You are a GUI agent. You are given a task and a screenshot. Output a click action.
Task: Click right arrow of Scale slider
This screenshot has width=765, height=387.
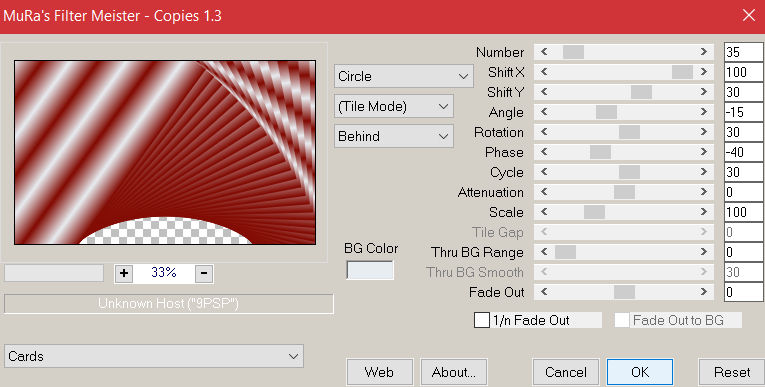point(704,212)
